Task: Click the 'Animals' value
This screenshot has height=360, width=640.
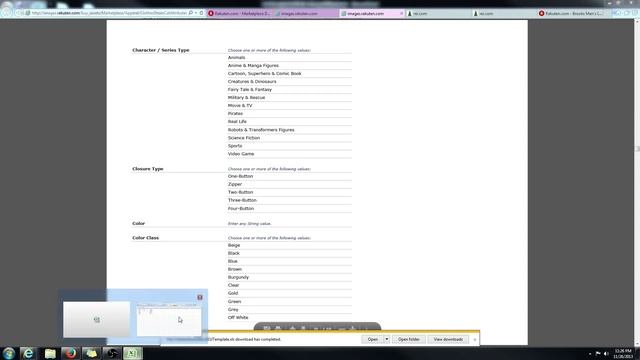Action: 236,58
